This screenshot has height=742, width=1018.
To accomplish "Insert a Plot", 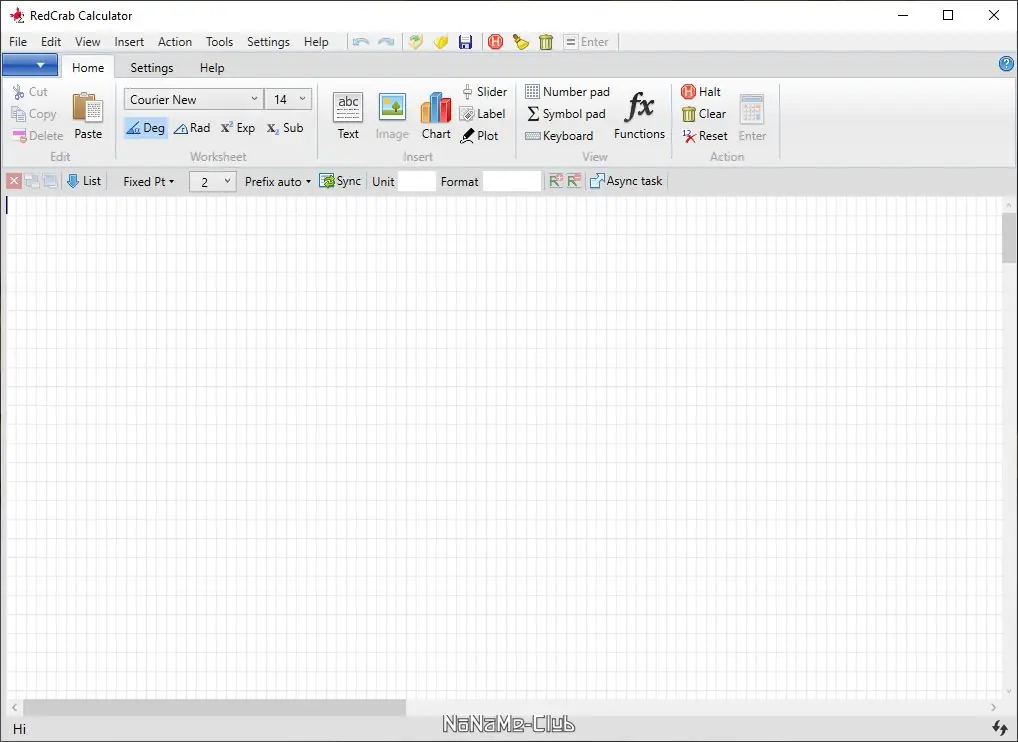I will click(479, 136).
